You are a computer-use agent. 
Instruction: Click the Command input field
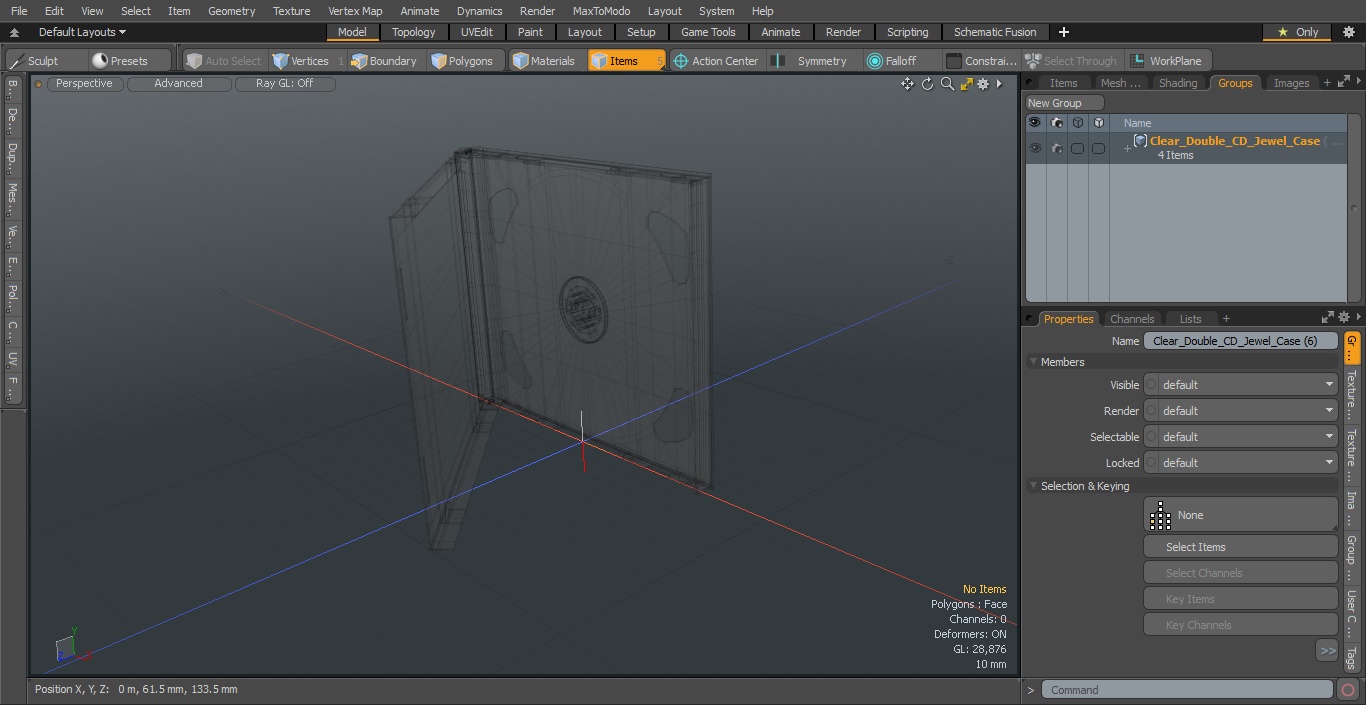coord(1186,690)
